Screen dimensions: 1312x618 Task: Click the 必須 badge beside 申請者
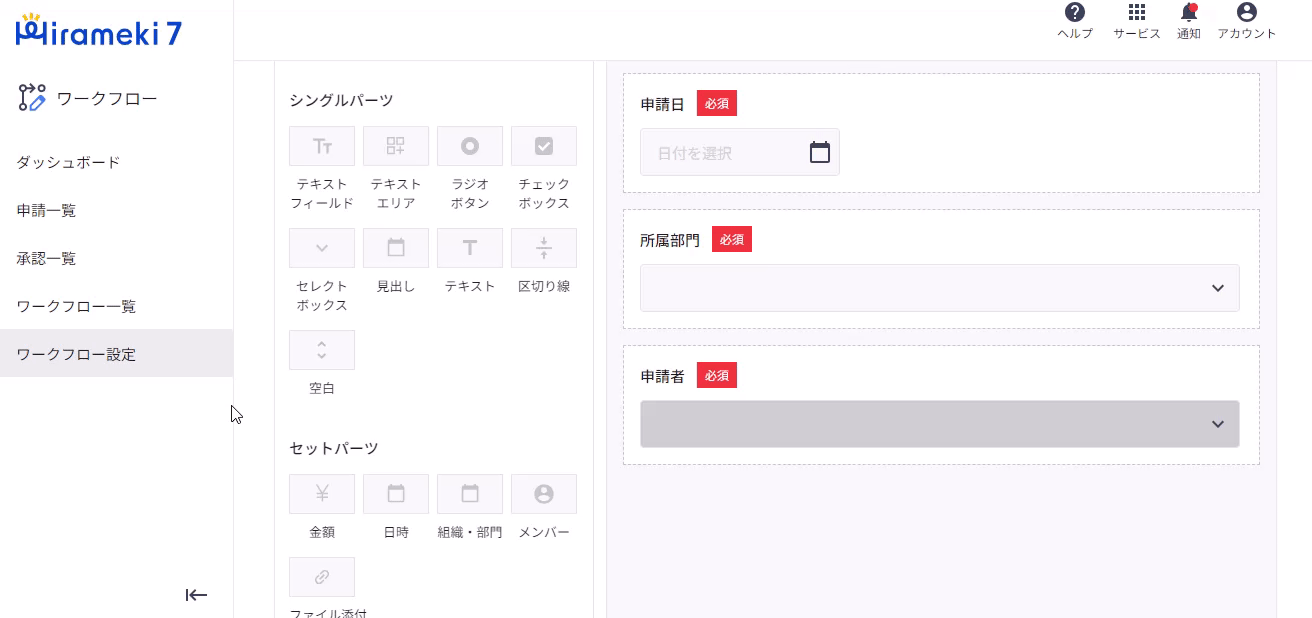pyautogui.click(x=717, y=375)
